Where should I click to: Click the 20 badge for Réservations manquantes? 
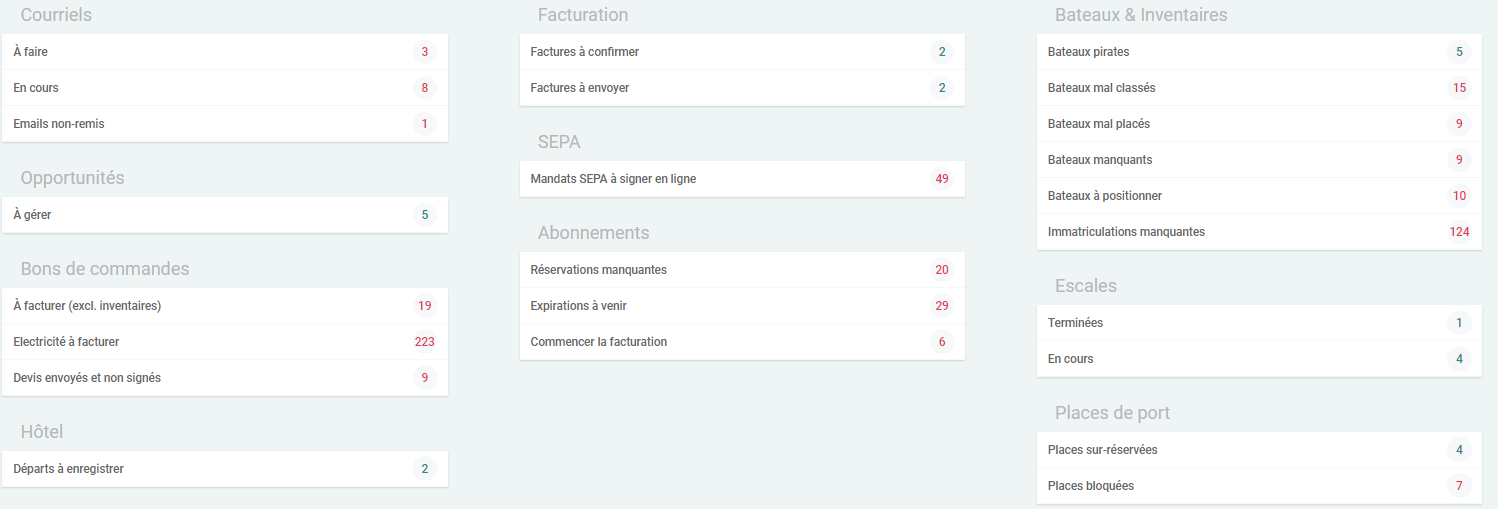941,270
